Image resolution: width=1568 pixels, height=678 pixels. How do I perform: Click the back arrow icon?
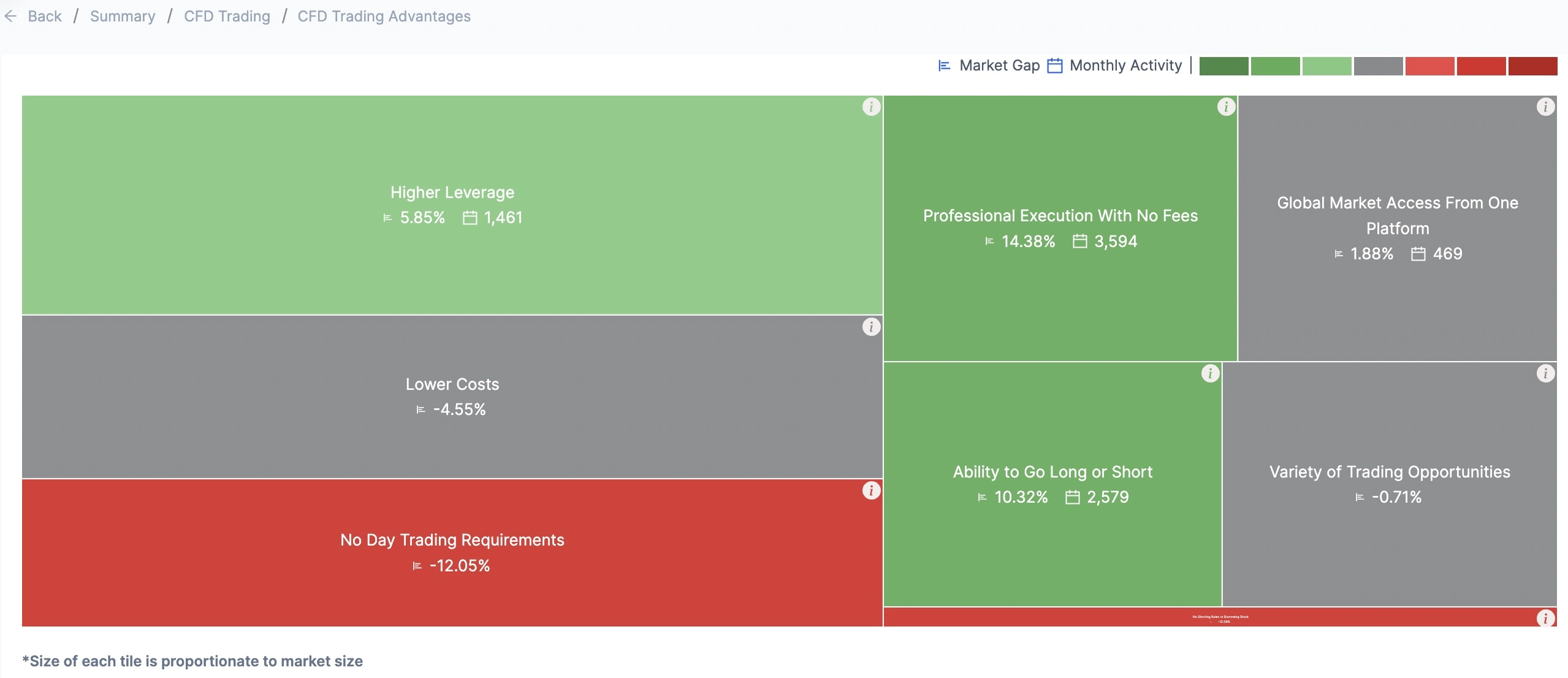(10, 17)
